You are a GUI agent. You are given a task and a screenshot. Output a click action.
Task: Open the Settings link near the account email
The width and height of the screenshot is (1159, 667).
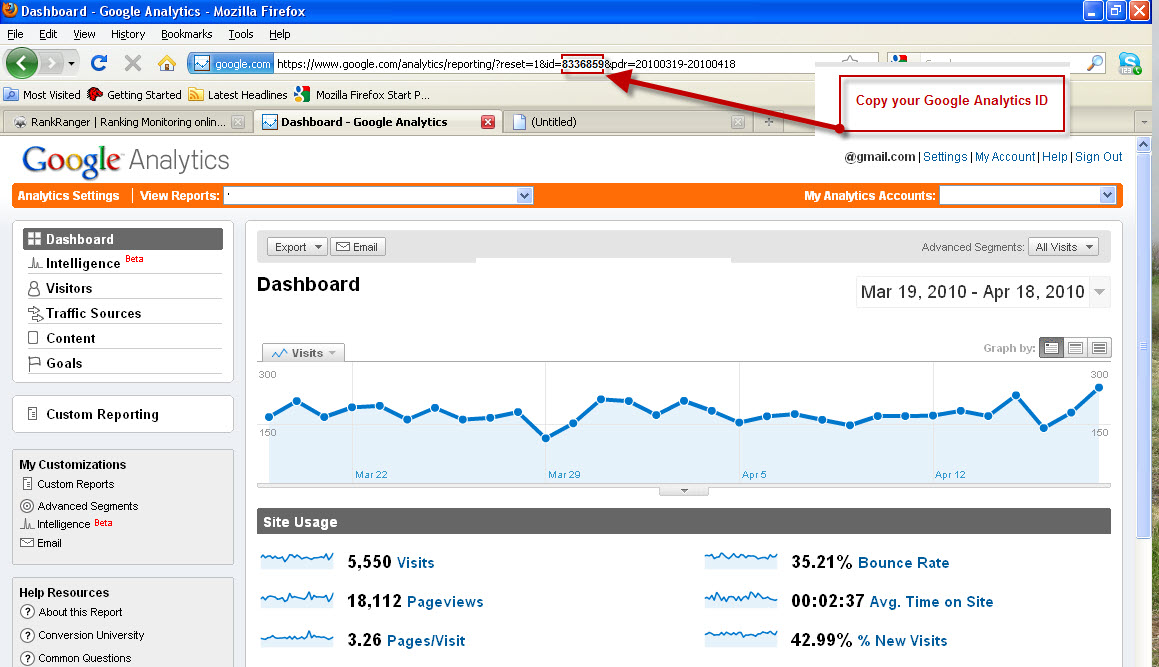coord(945,157)
